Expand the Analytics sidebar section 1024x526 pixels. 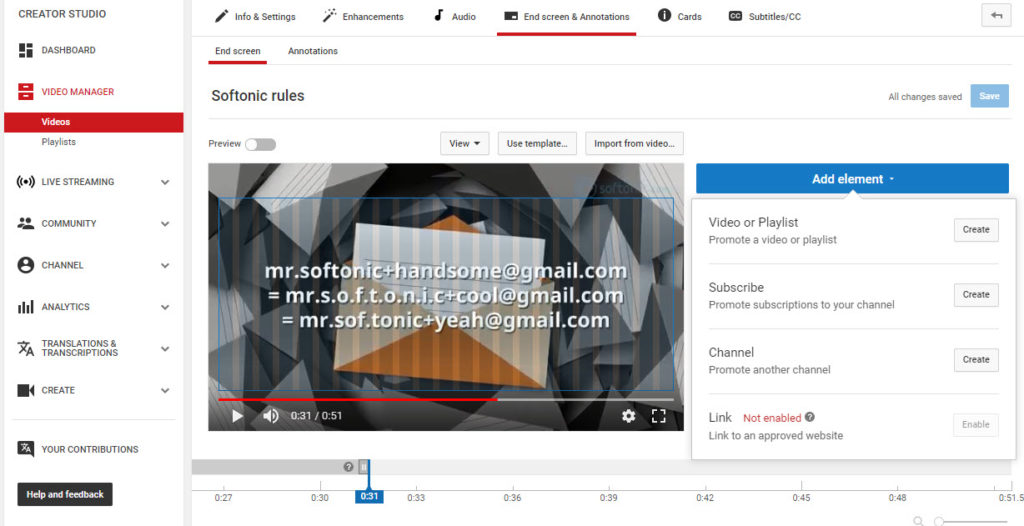point(165,307)
